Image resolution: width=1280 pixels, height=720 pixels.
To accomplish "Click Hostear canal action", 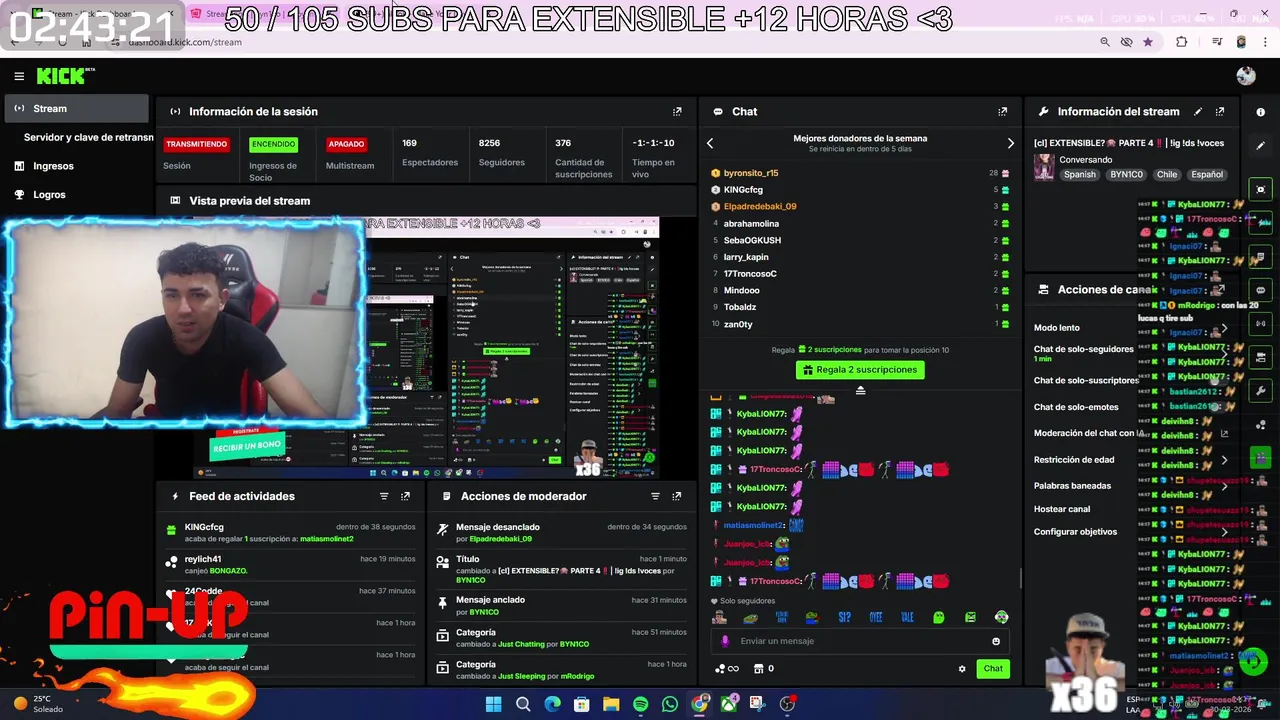I will click(1062, 509).
